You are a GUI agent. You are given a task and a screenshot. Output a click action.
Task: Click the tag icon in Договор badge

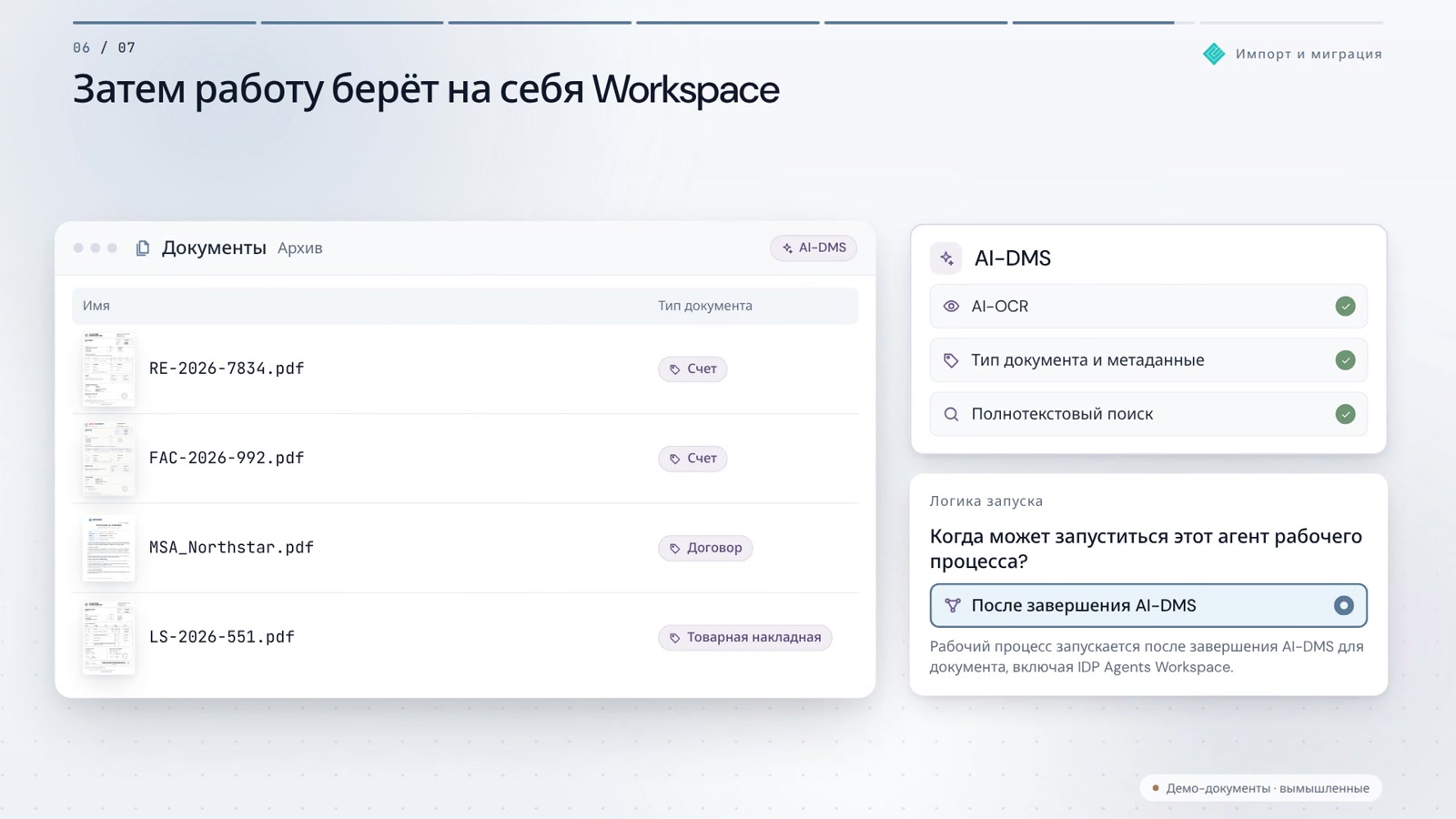[675, 549]
